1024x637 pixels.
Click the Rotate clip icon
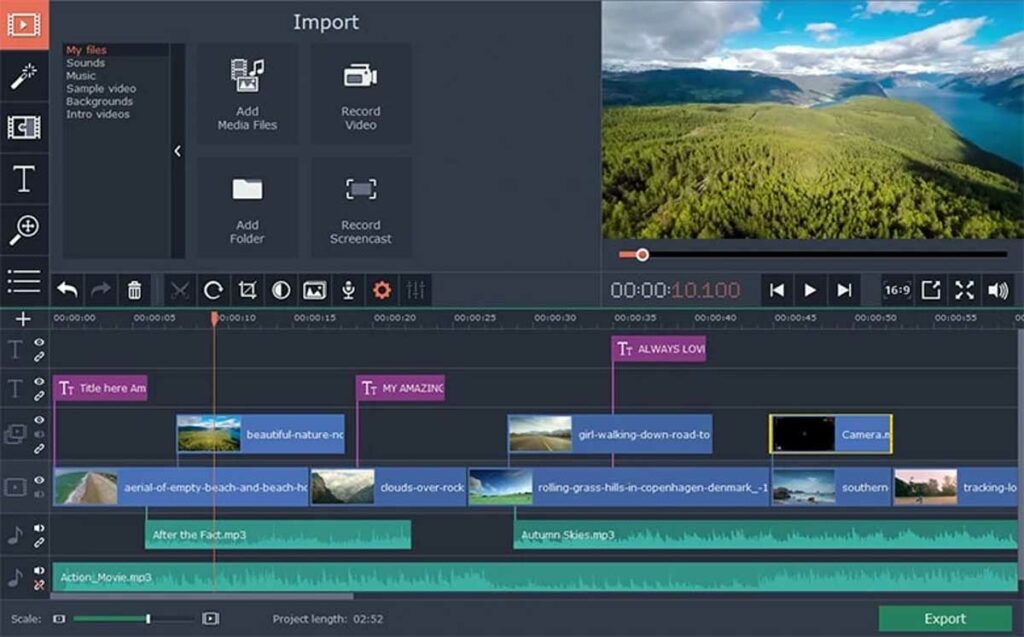click(213, 291)
